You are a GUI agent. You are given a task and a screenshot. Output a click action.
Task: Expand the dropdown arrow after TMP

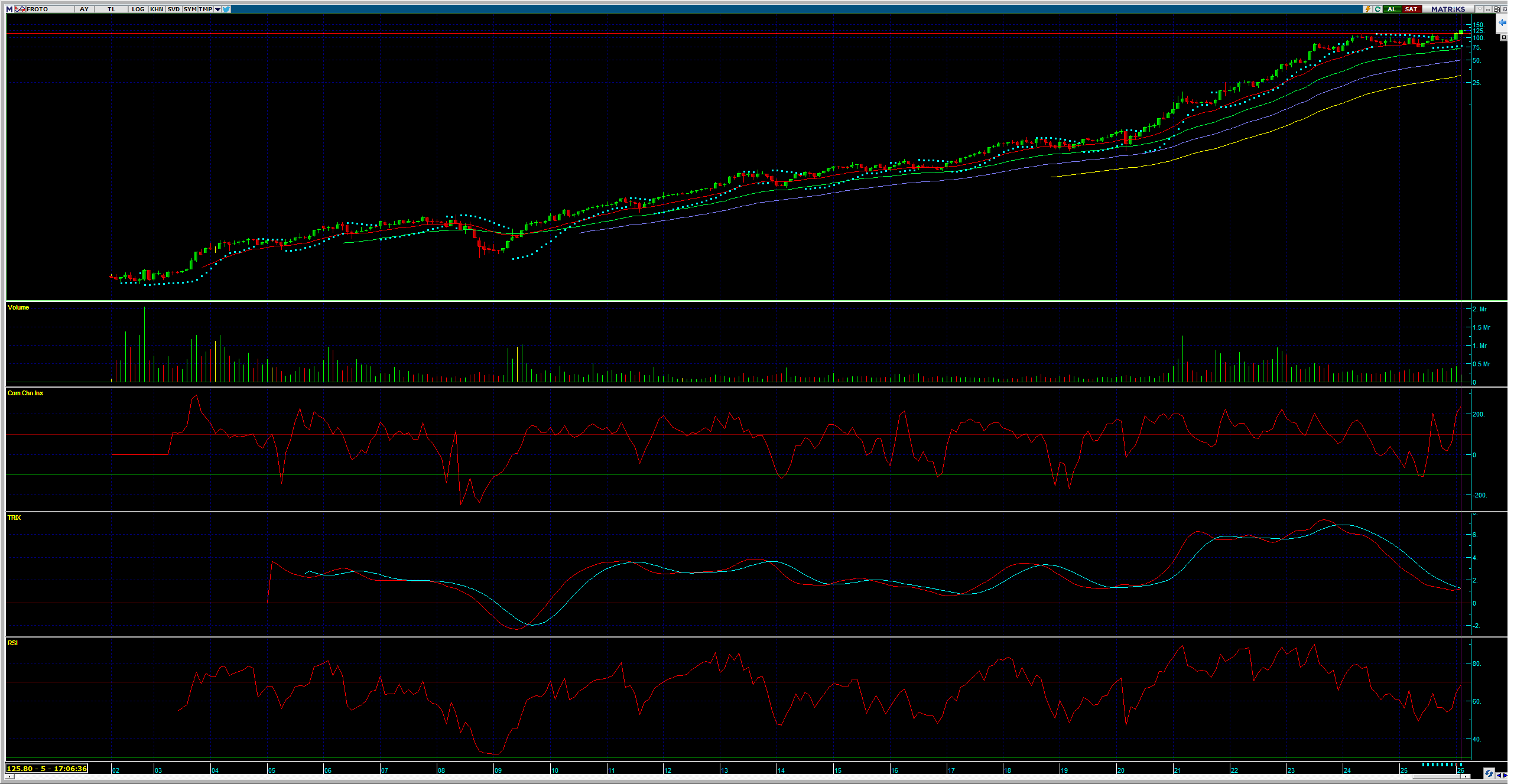pos(217,9)
